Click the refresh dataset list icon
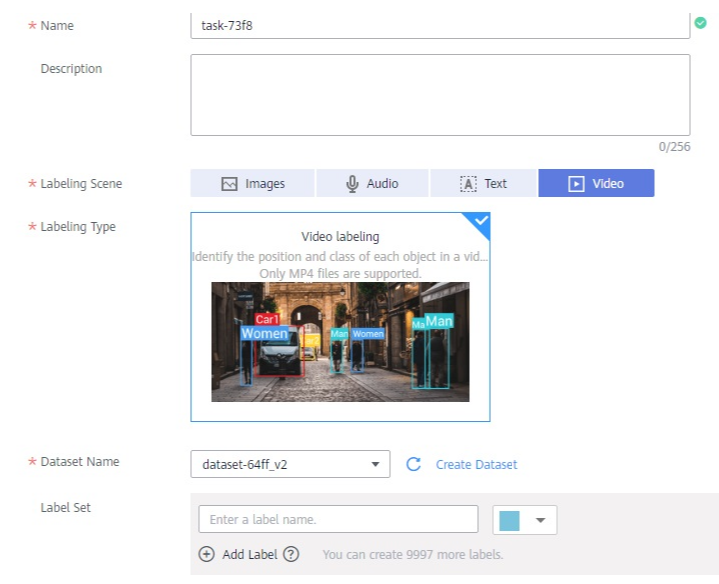The height and width of the screenshot is (584, 719). coord(413,464)
